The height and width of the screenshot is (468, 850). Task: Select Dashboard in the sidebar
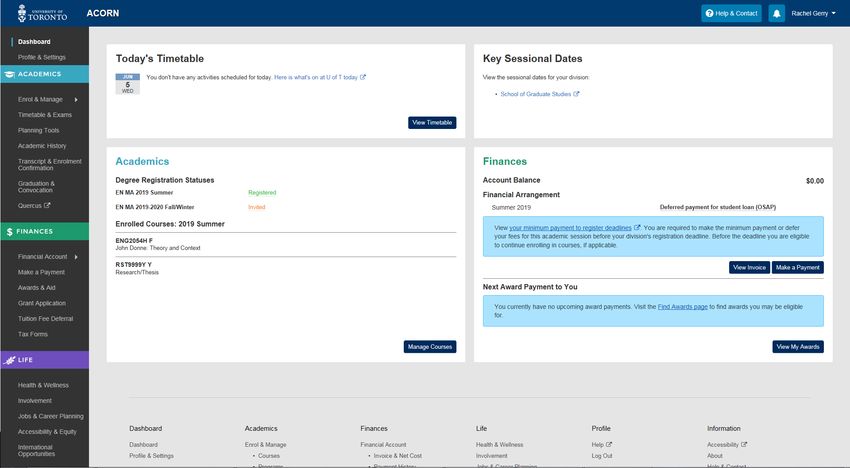pyautogui.click(x=34, y=42)
